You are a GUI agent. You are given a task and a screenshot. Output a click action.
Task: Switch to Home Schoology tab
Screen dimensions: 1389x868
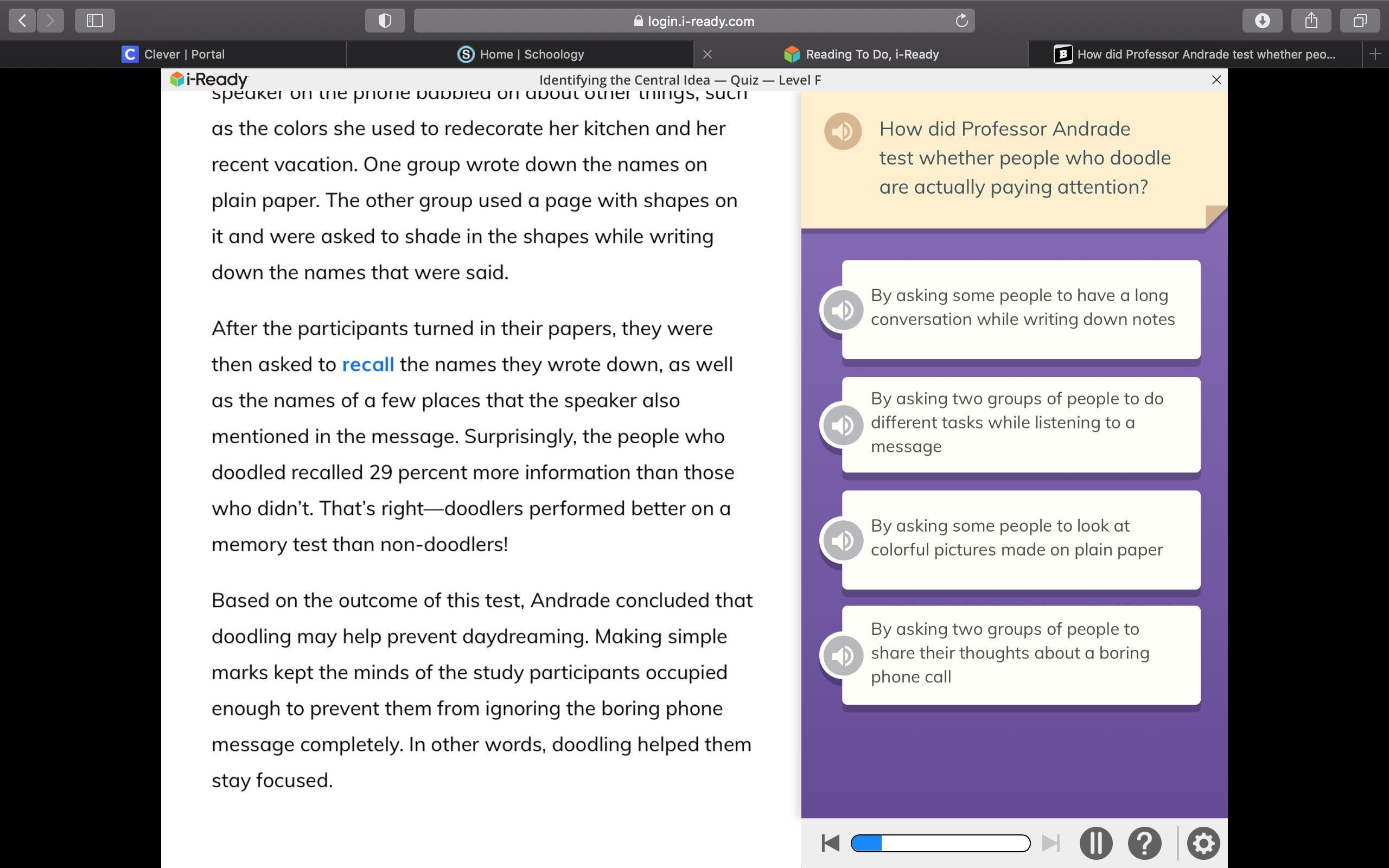520,55
